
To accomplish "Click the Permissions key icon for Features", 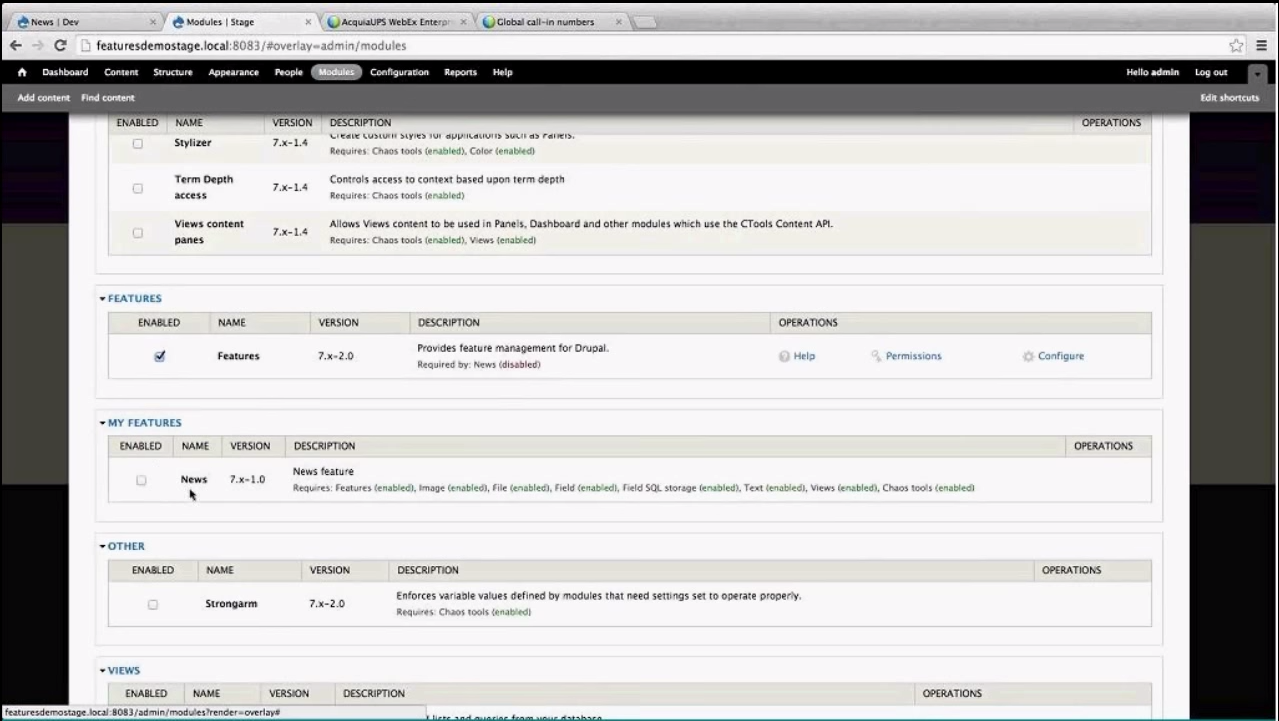I will click(x=876, y=356).
